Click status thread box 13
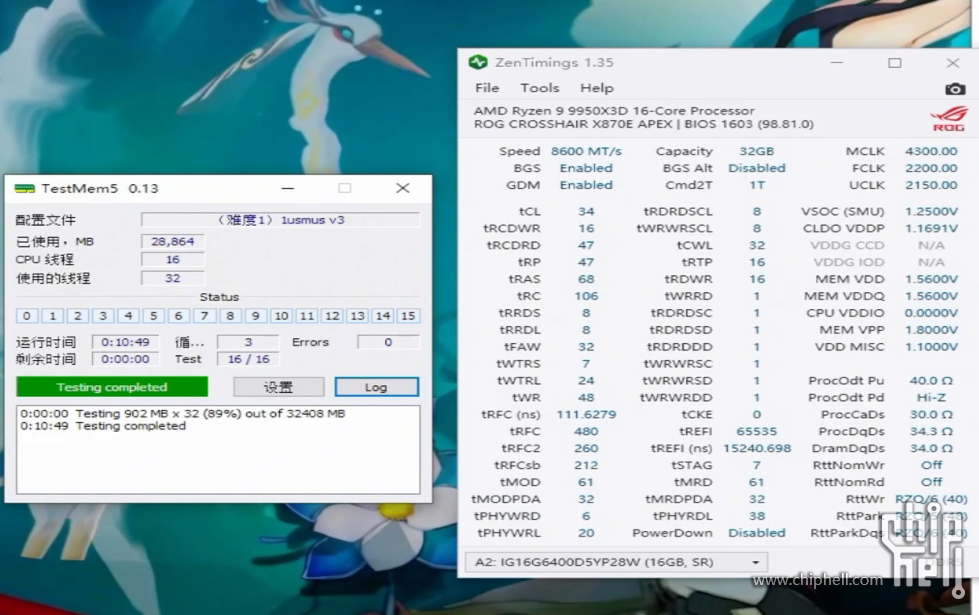This screenshot has height=615, width=979. 357,316
